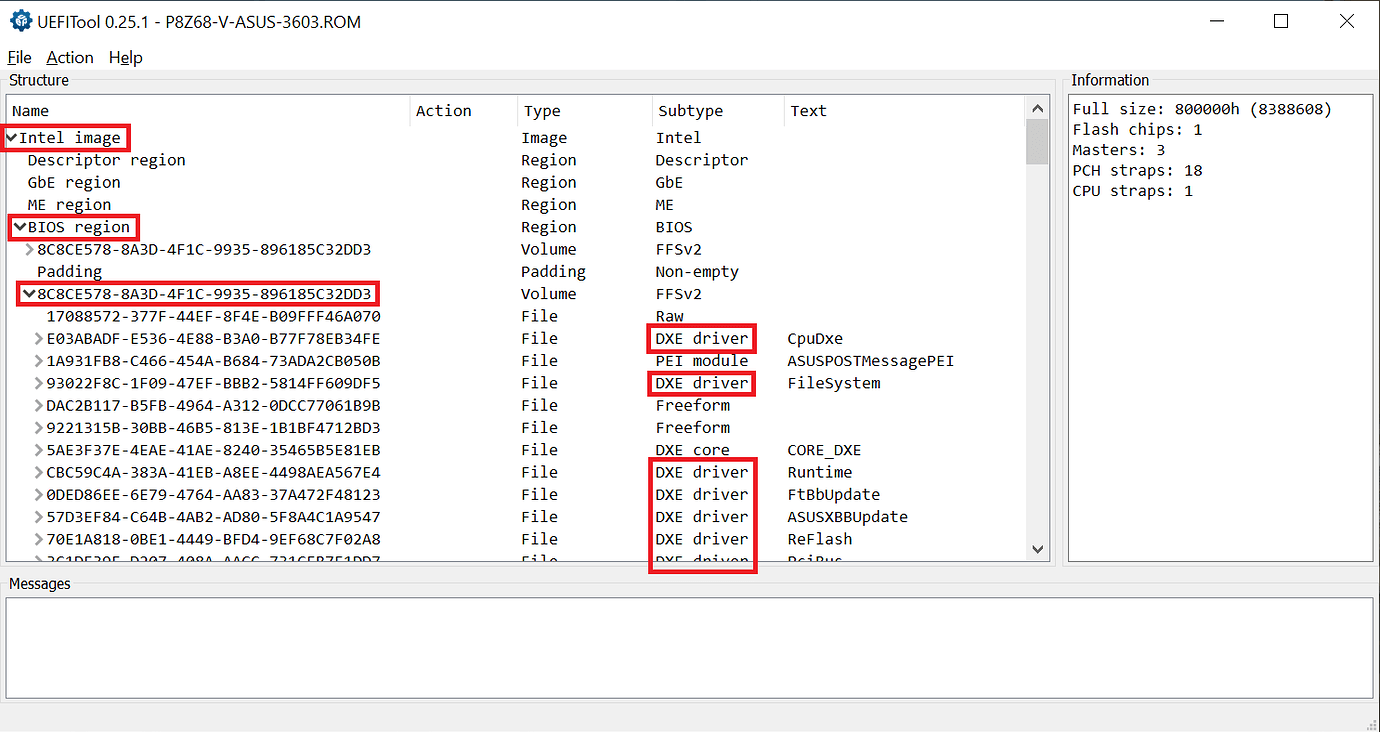Screen dimensions: 1380x732
Task: Open the File menu
Action: [x=19, y=57]
